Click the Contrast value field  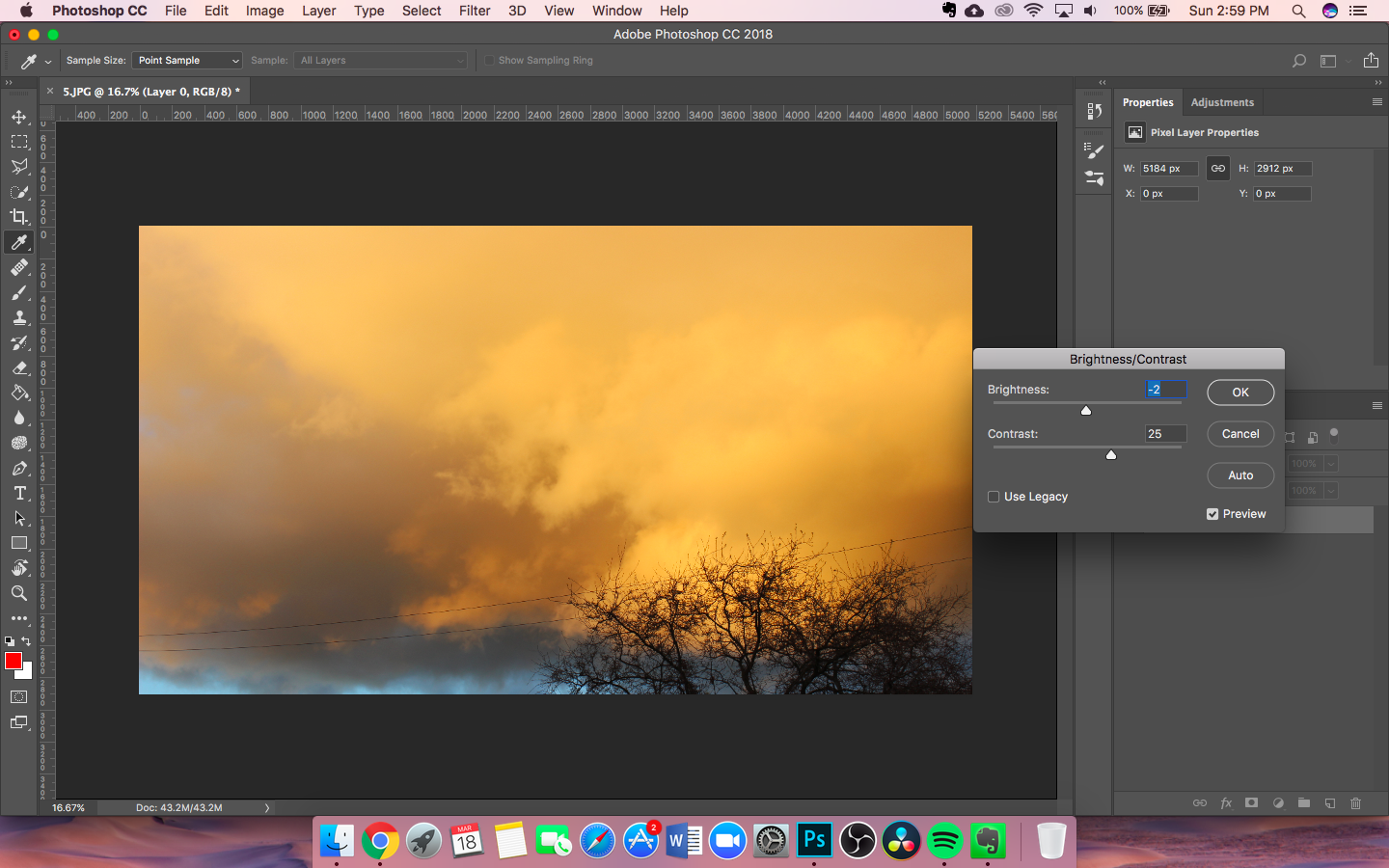[x=1165, y=434]
